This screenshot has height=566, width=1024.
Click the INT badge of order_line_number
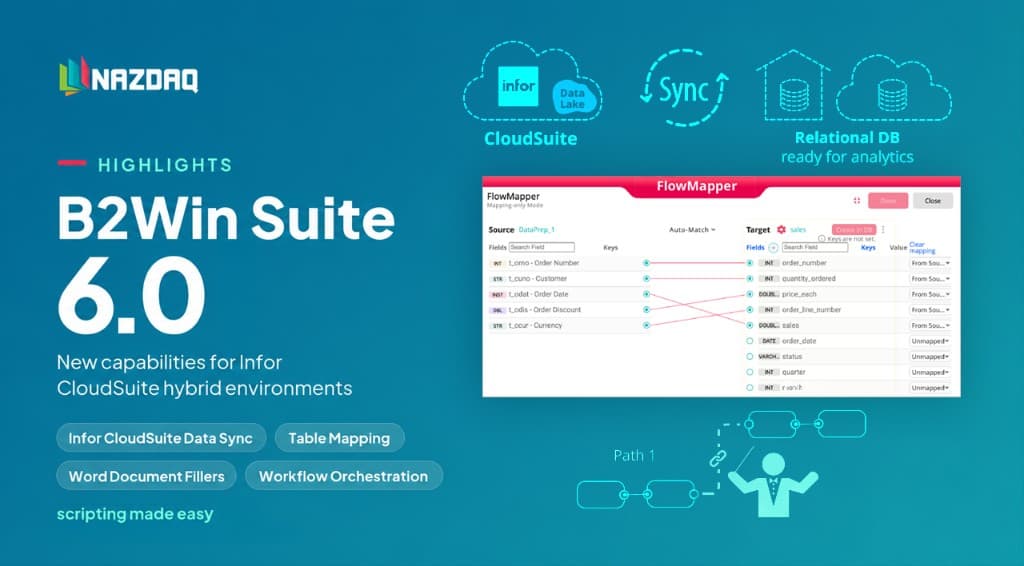coord(769,310)
